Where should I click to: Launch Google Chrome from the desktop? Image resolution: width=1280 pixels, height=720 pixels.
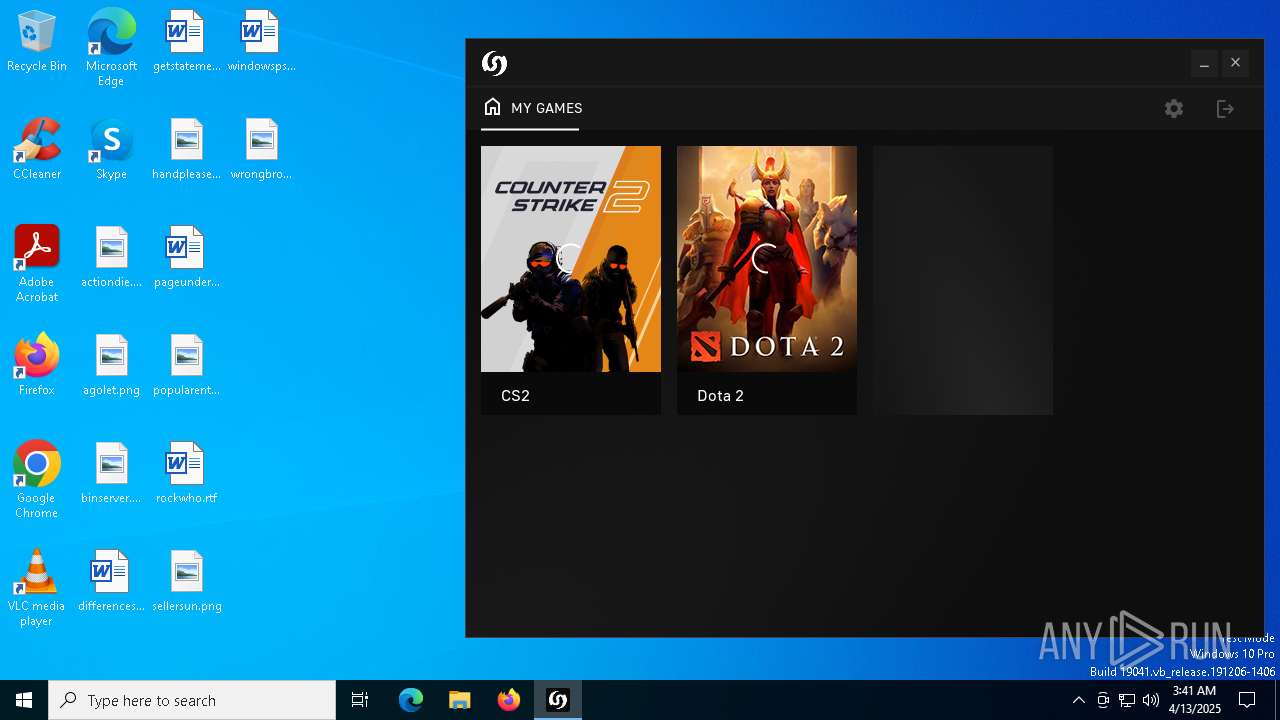[x=37, y=480]
